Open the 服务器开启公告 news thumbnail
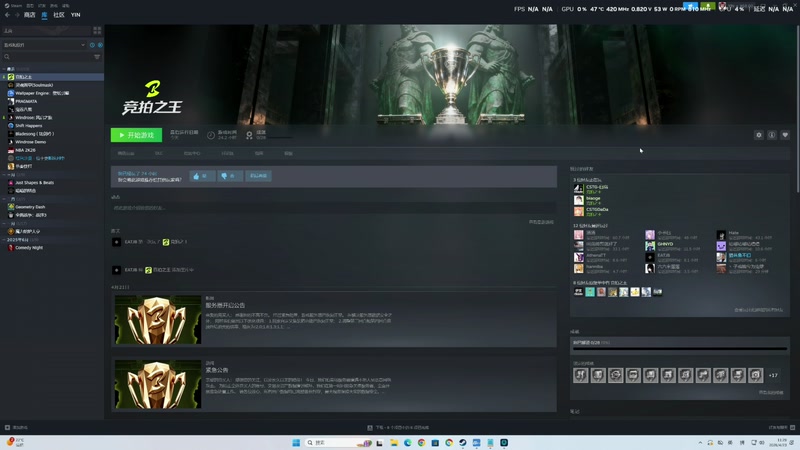This screenshot has height=450, width=800. tap(158, 320)
